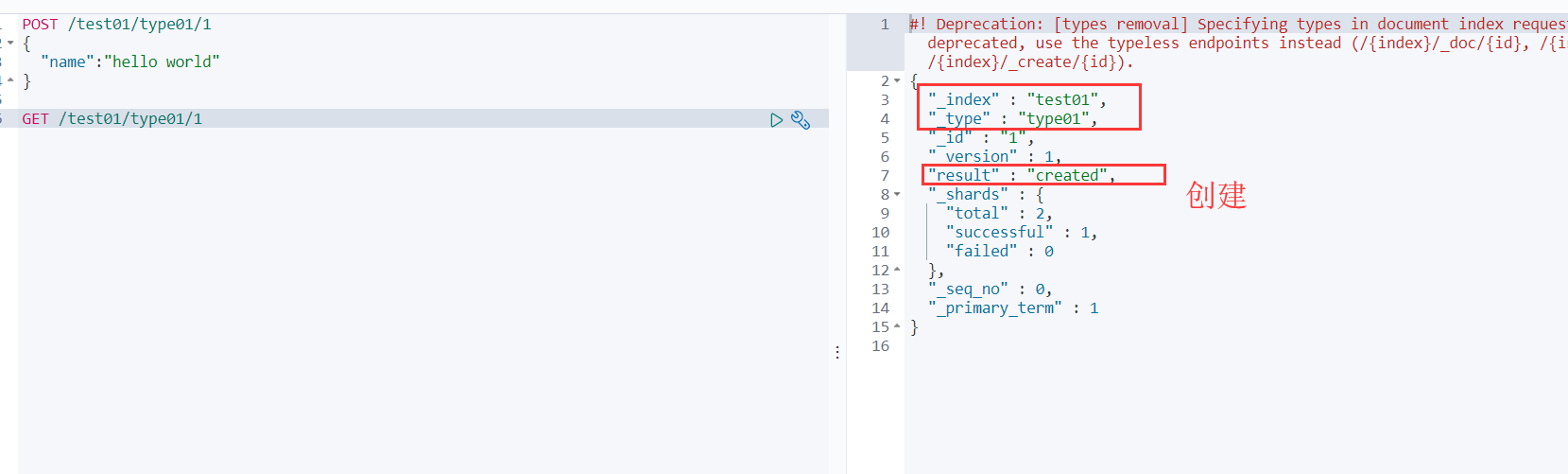Click the vertical dots panel resizer handle
This screenshot has height=474, width=1568.
pos(837,352)
